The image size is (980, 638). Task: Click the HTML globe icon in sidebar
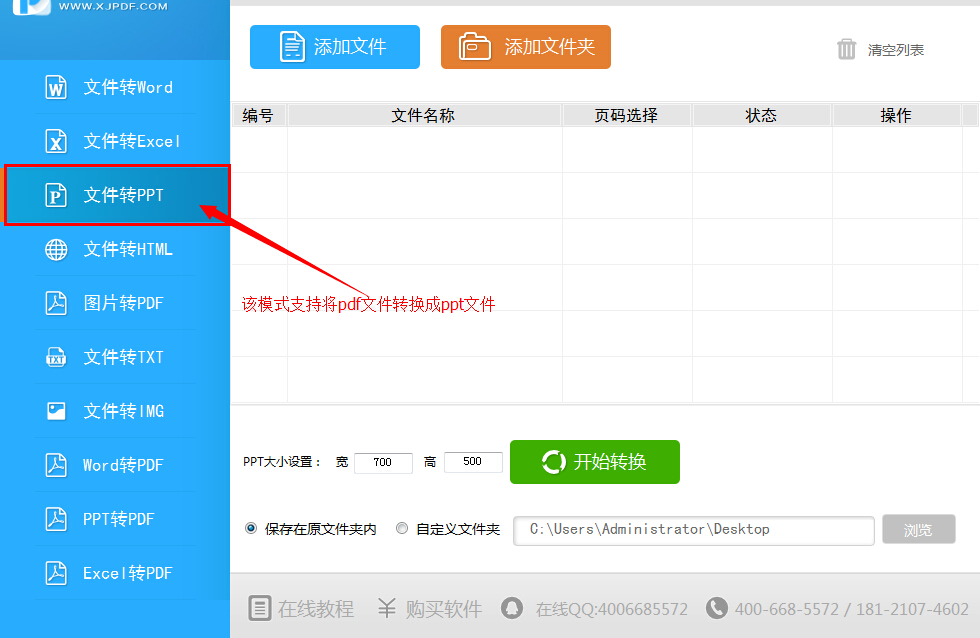[56, 249]
